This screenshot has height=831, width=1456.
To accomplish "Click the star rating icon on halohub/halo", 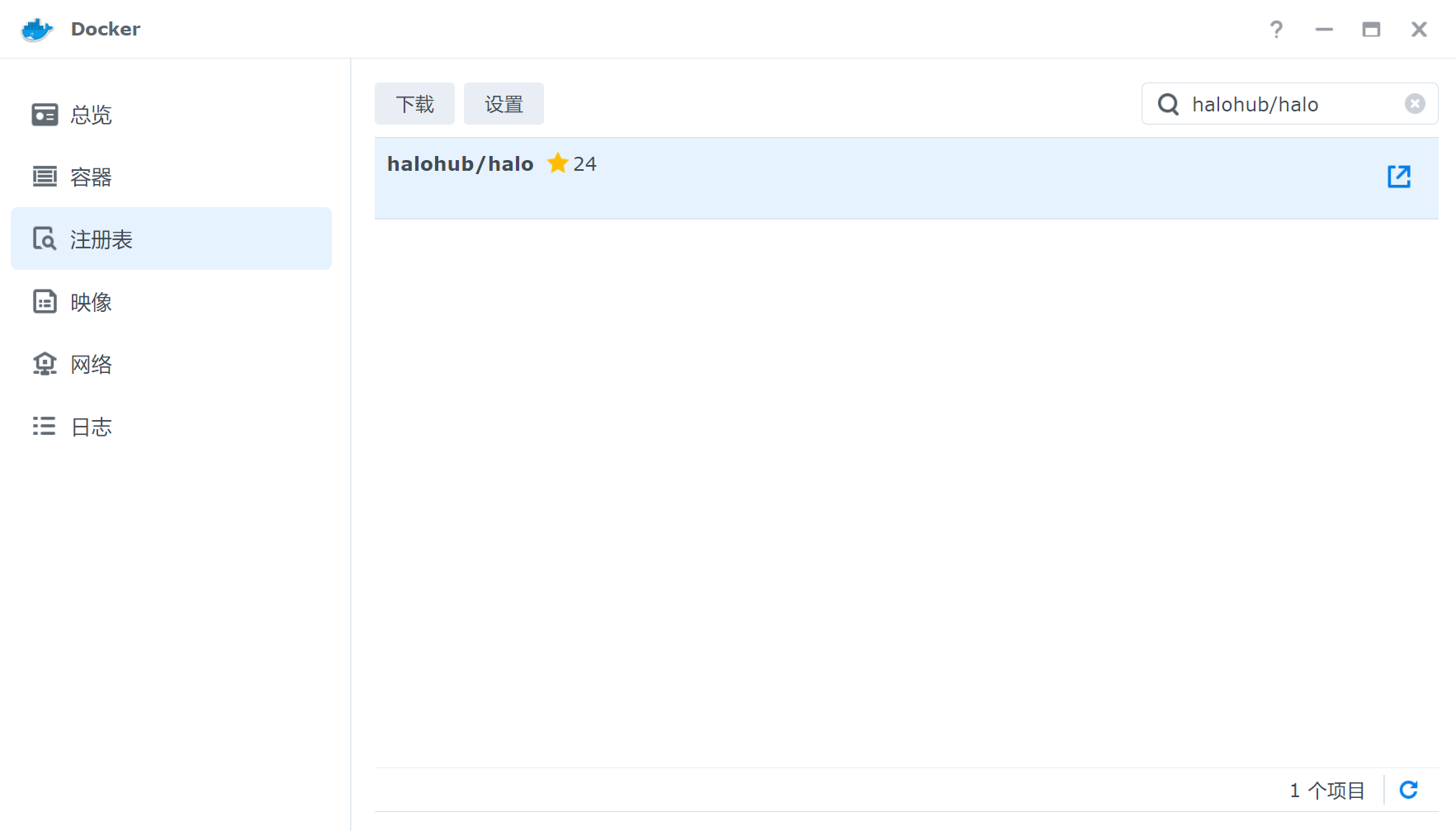I will [558, 163].
